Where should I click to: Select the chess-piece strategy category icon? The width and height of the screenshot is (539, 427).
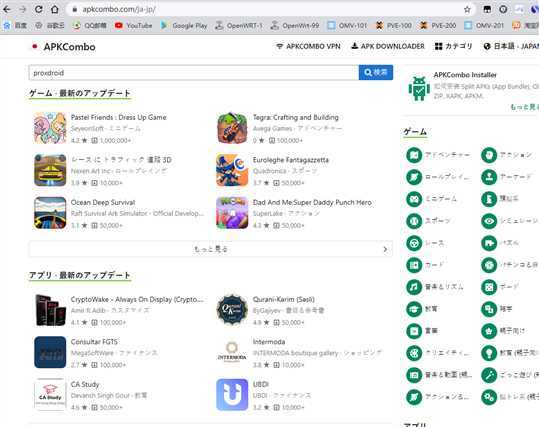pyautogui.click(x=489, y=199)
